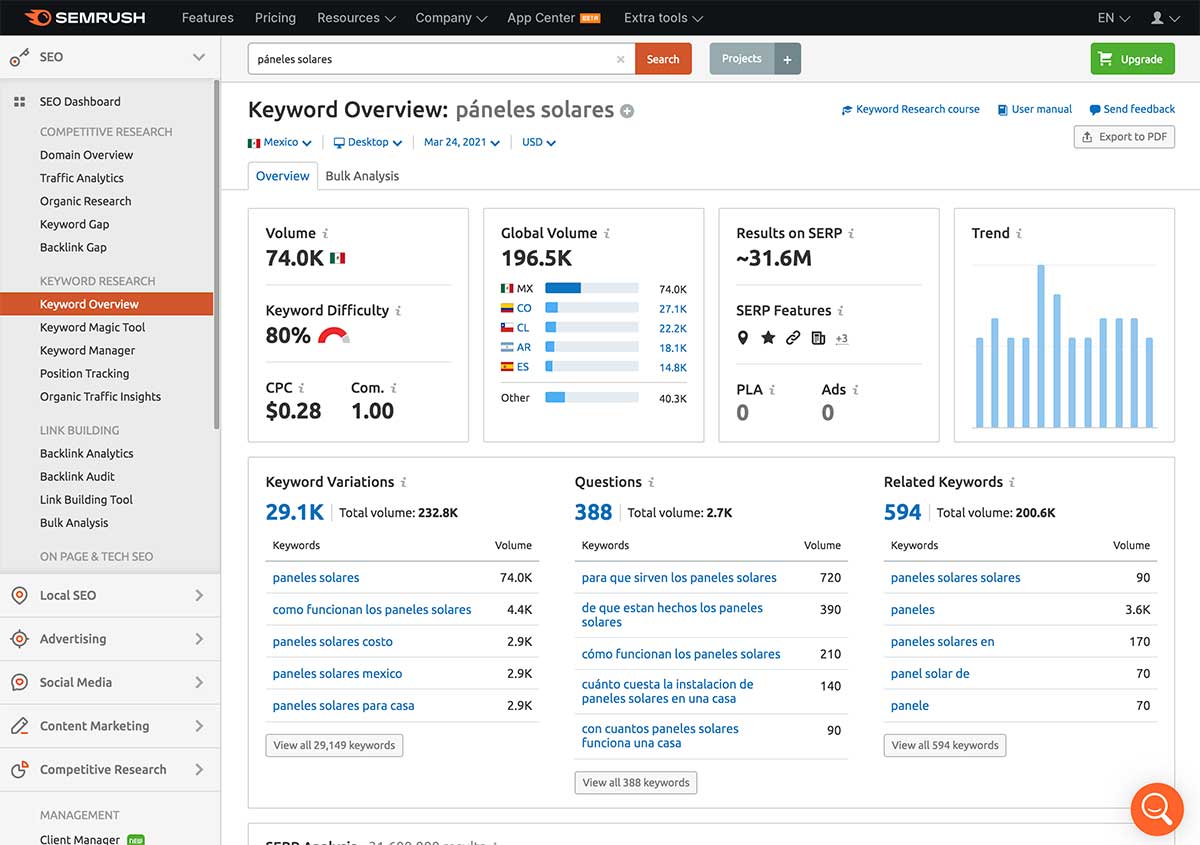The width and height of the screenshot is (1200, 845).
Task: Click Export to PDF button
Action: 1124,137
